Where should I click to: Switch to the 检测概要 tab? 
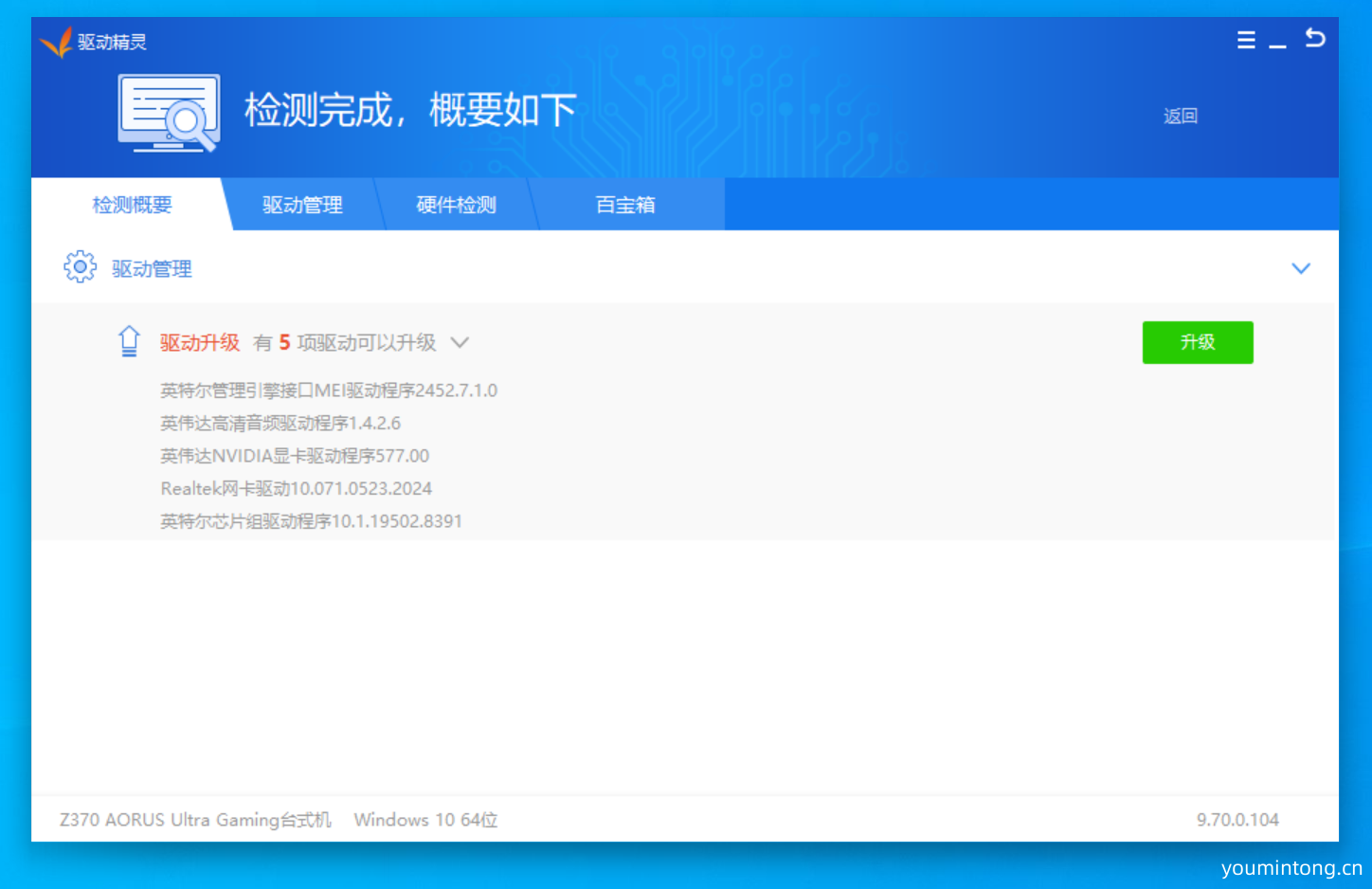click(x=132, y=205)
